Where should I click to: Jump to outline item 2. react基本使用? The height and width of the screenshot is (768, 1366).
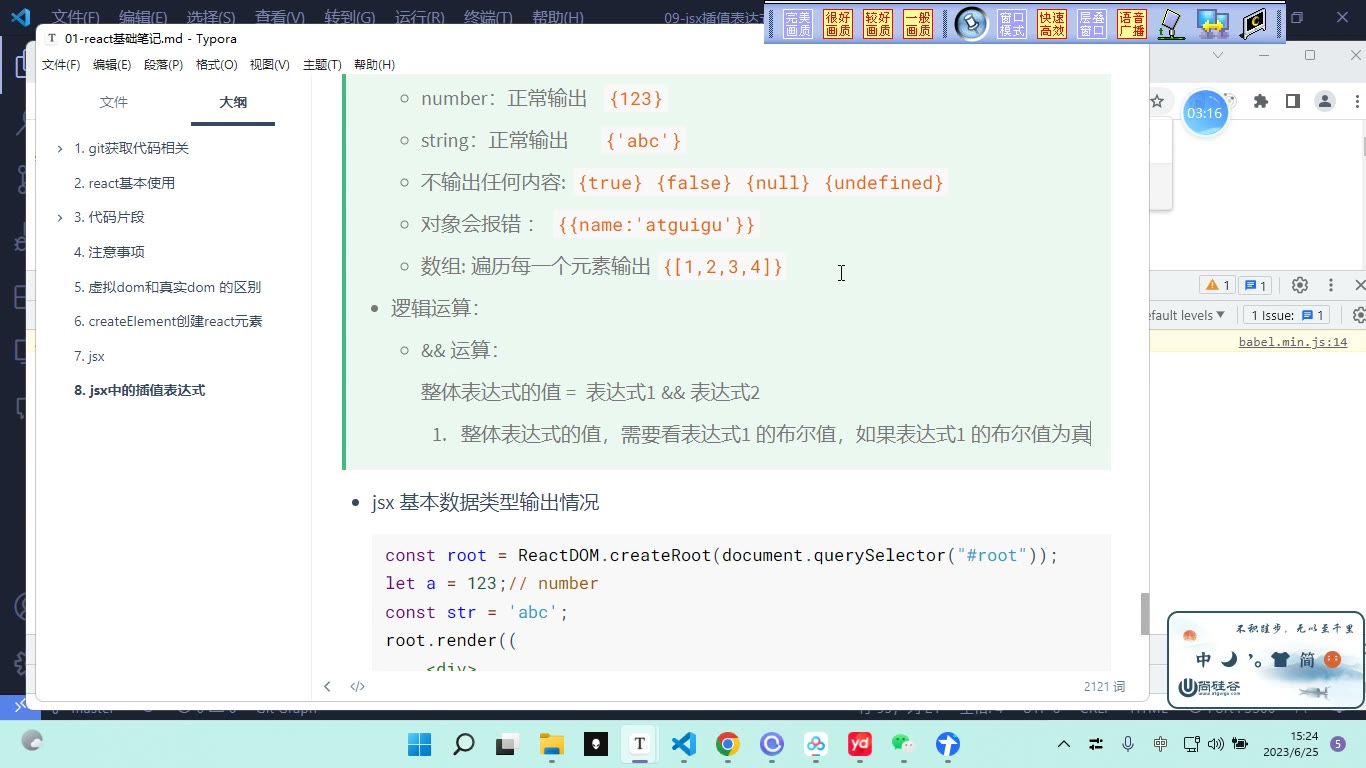124,183
